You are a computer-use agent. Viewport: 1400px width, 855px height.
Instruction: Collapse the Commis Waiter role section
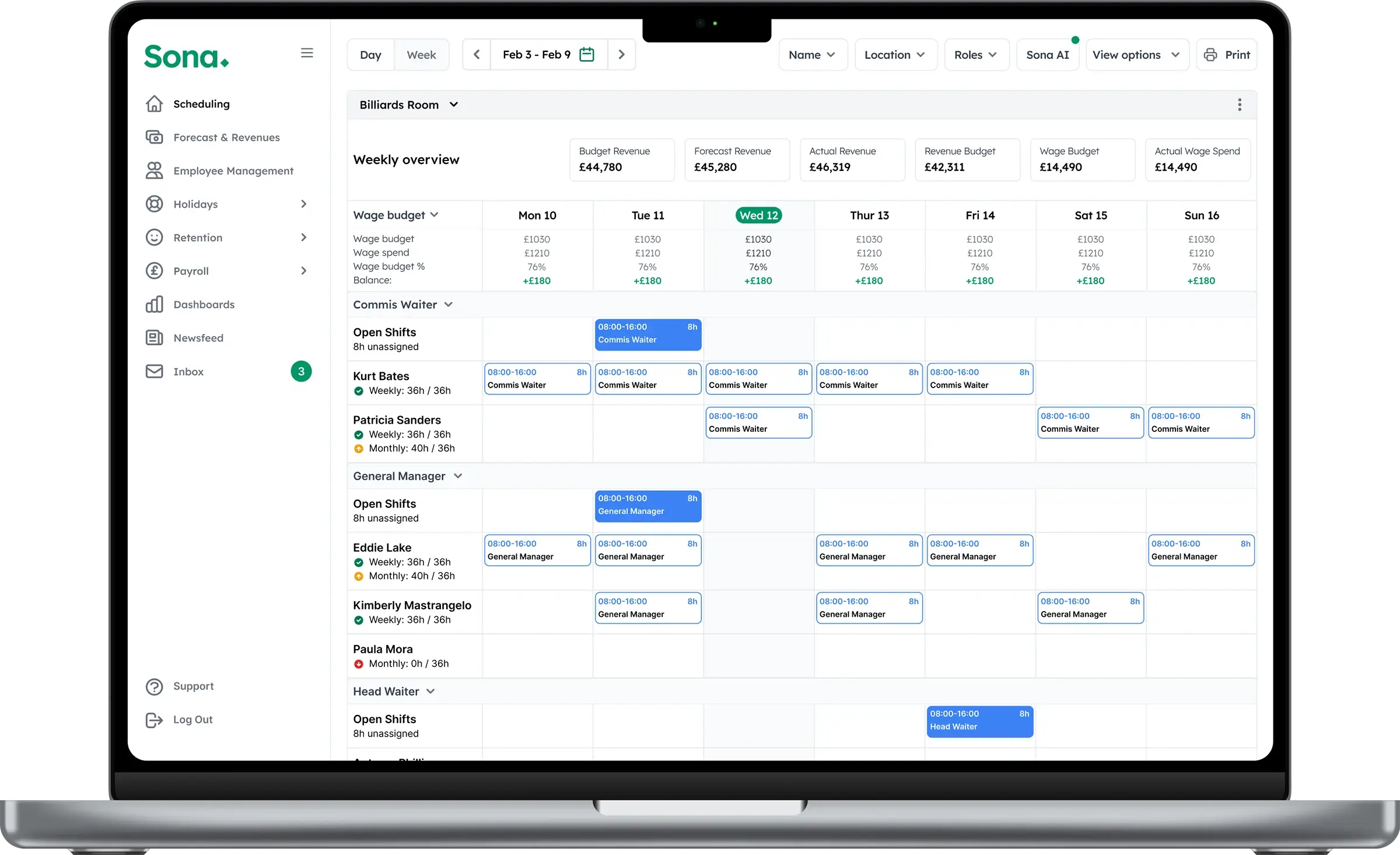(x=448, y=305)
